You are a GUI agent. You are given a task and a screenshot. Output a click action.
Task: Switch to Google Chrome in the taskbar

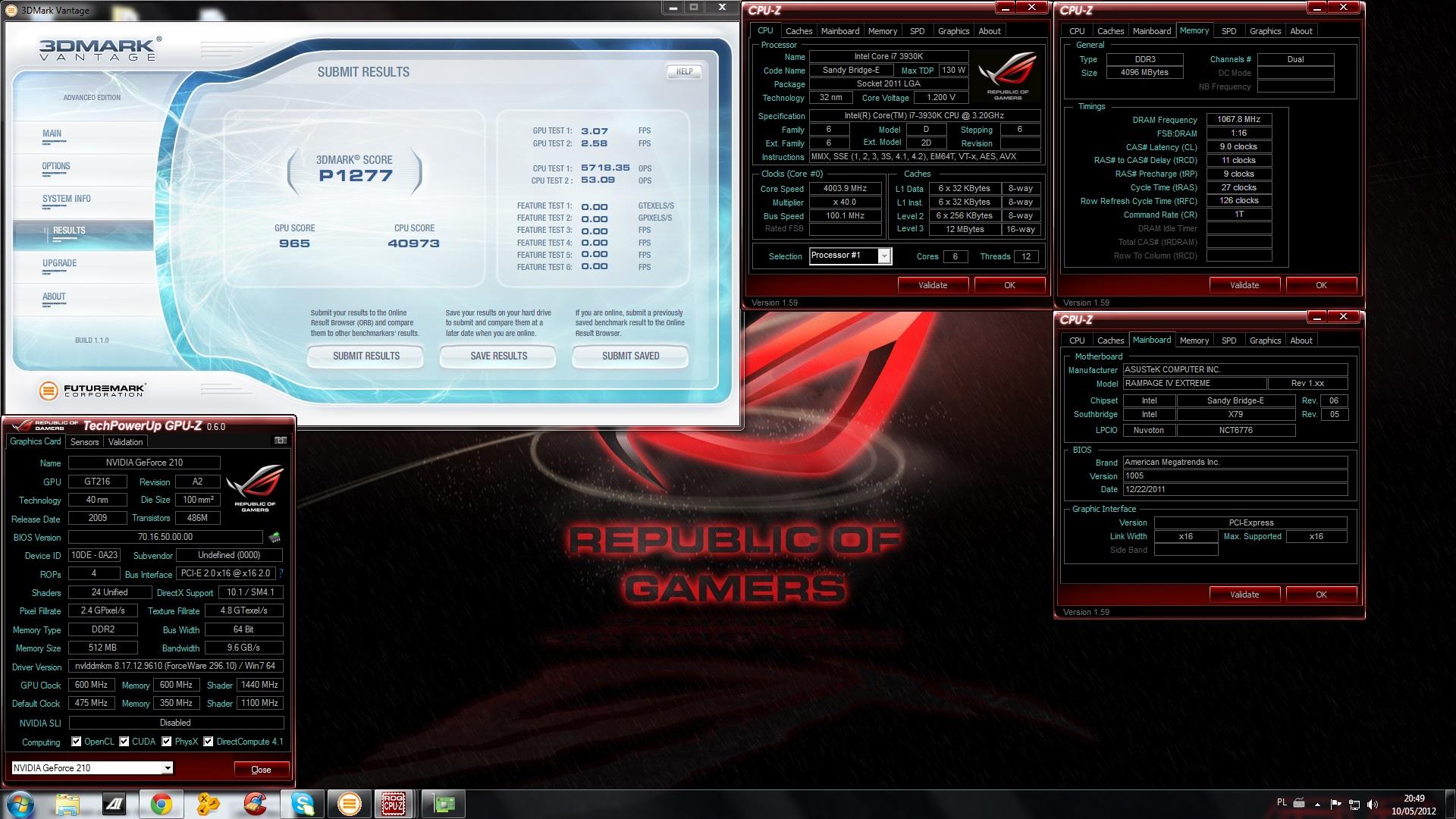(x=161, y=804)
